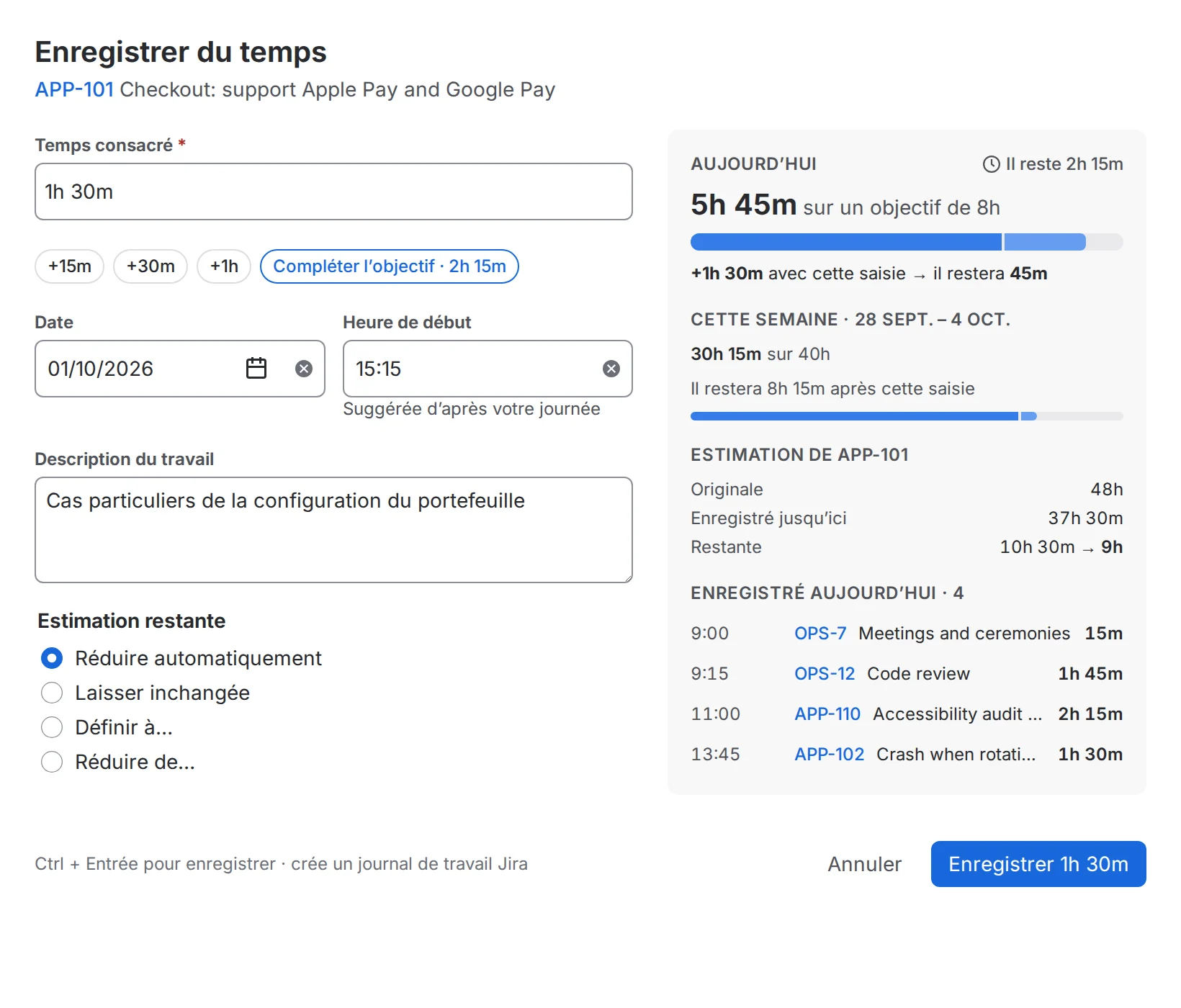Click the 30h 15m sur 40h text
This screenshot has width=1181, height=1008.
(x=760, y=354)
